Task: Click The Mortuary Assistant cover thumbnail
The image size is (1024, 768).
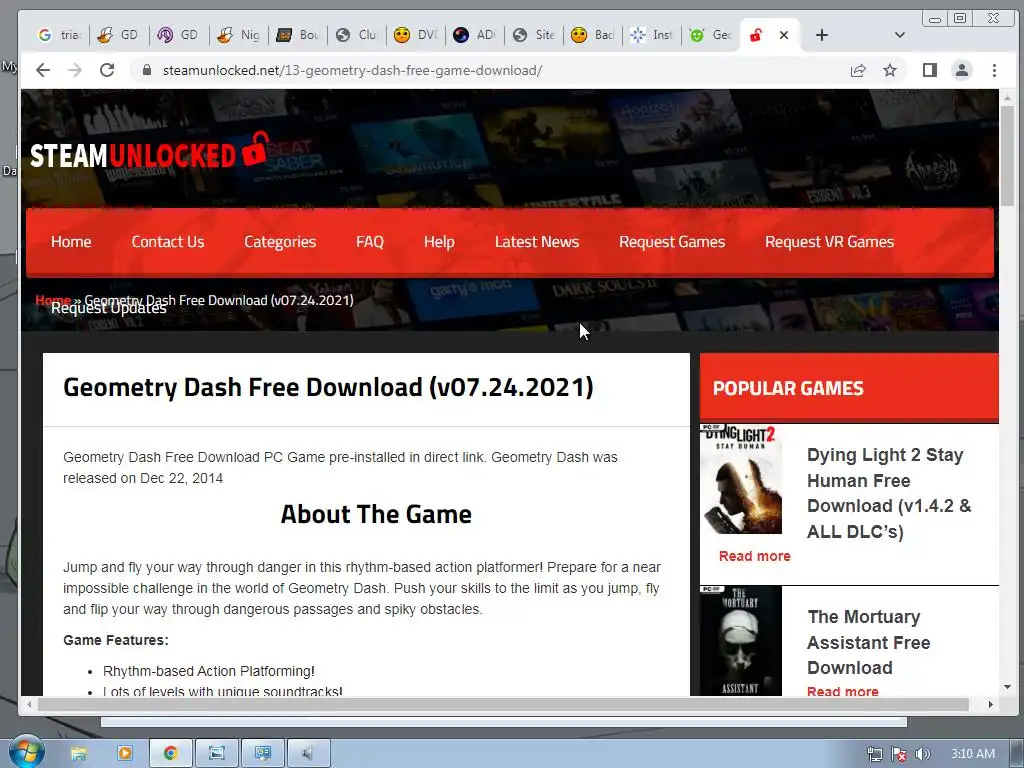Action: [741, 641]
